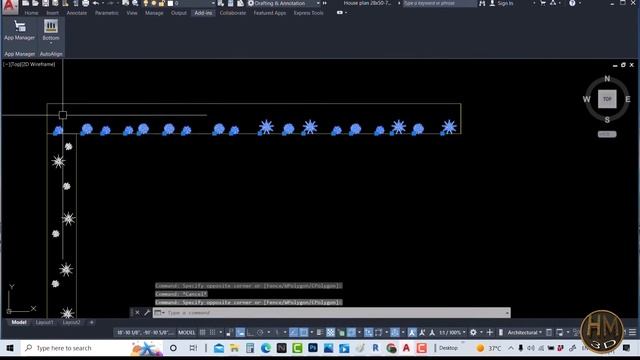Switch to Layout2 tab
Image resolution: width=640 pixels, height=360 pixels.
(x=71, y=322)
